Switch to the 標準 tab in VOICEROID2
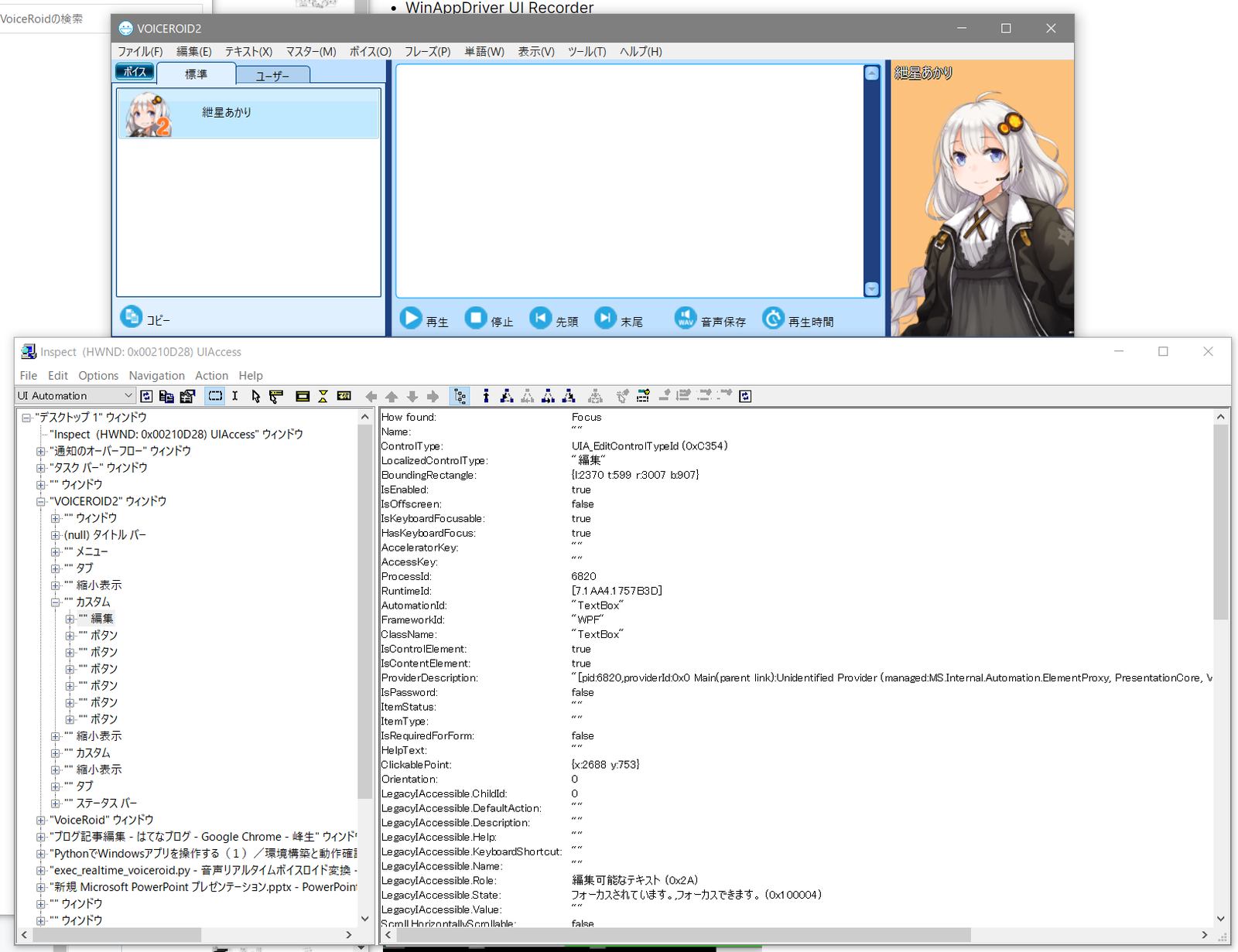 [x=197, y=74]
